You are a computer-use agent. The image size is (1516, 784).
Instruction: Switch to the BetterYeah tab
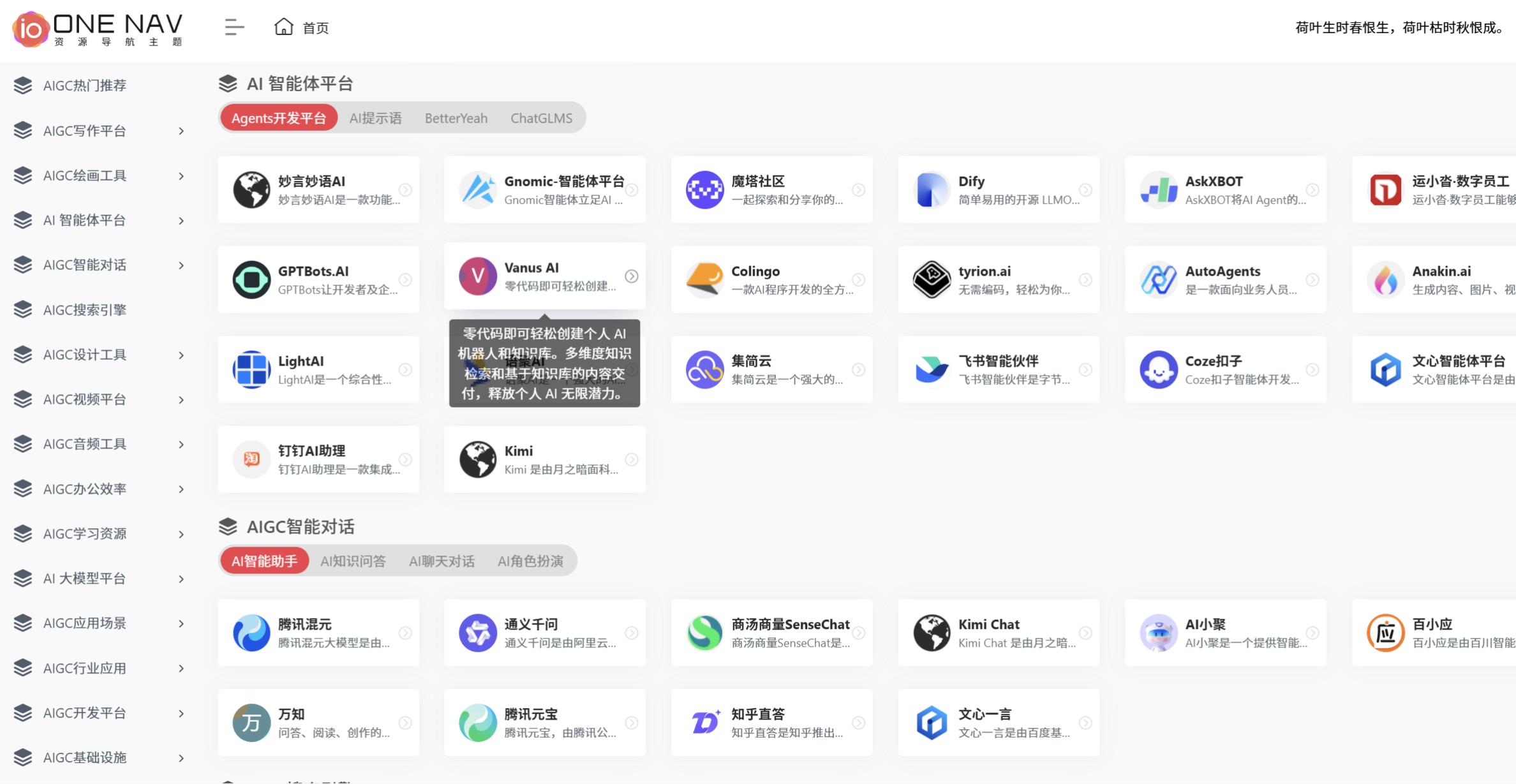[x=456, y=118]
